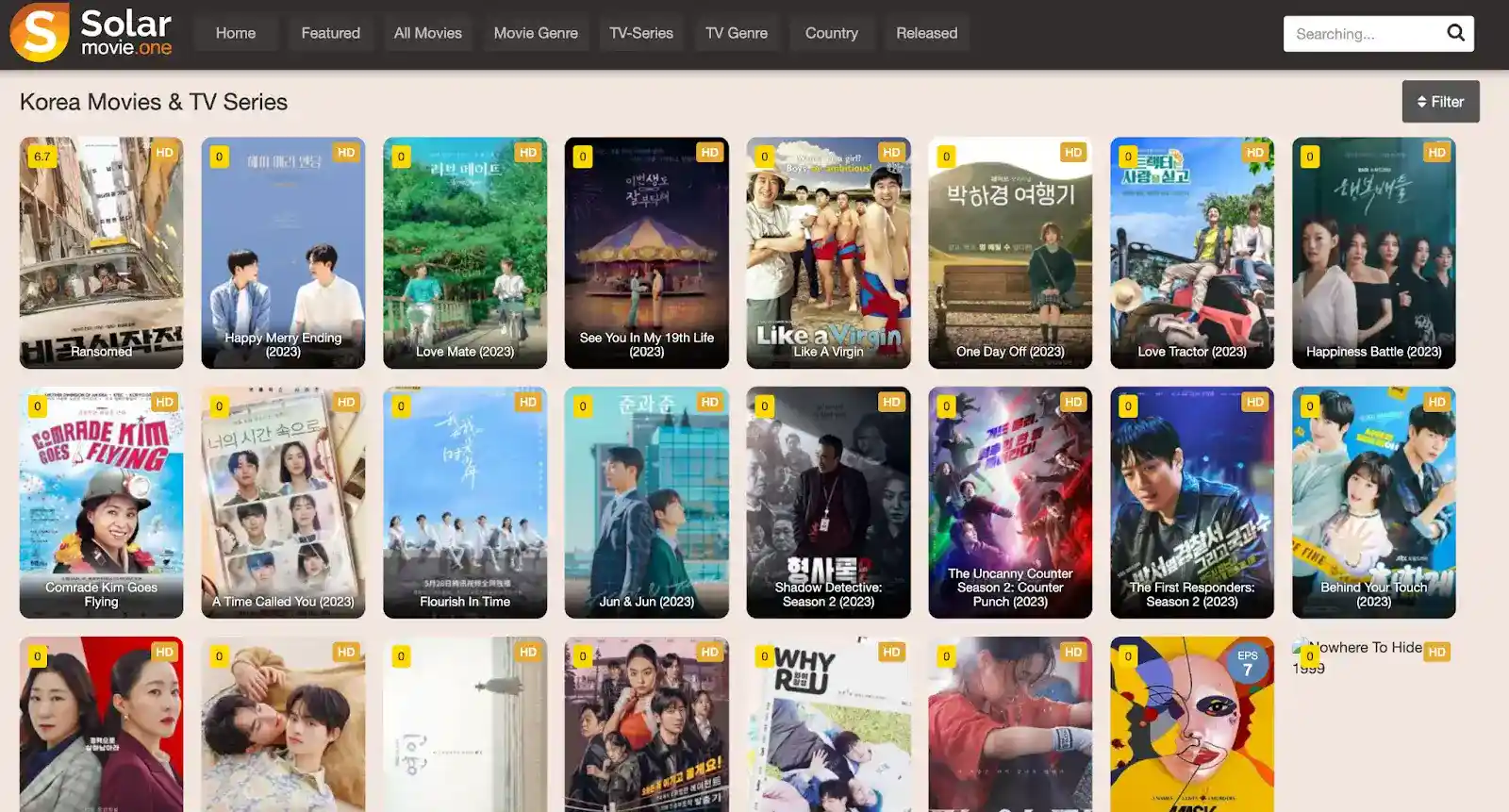Open the Featured page

(x=331, y=33)
